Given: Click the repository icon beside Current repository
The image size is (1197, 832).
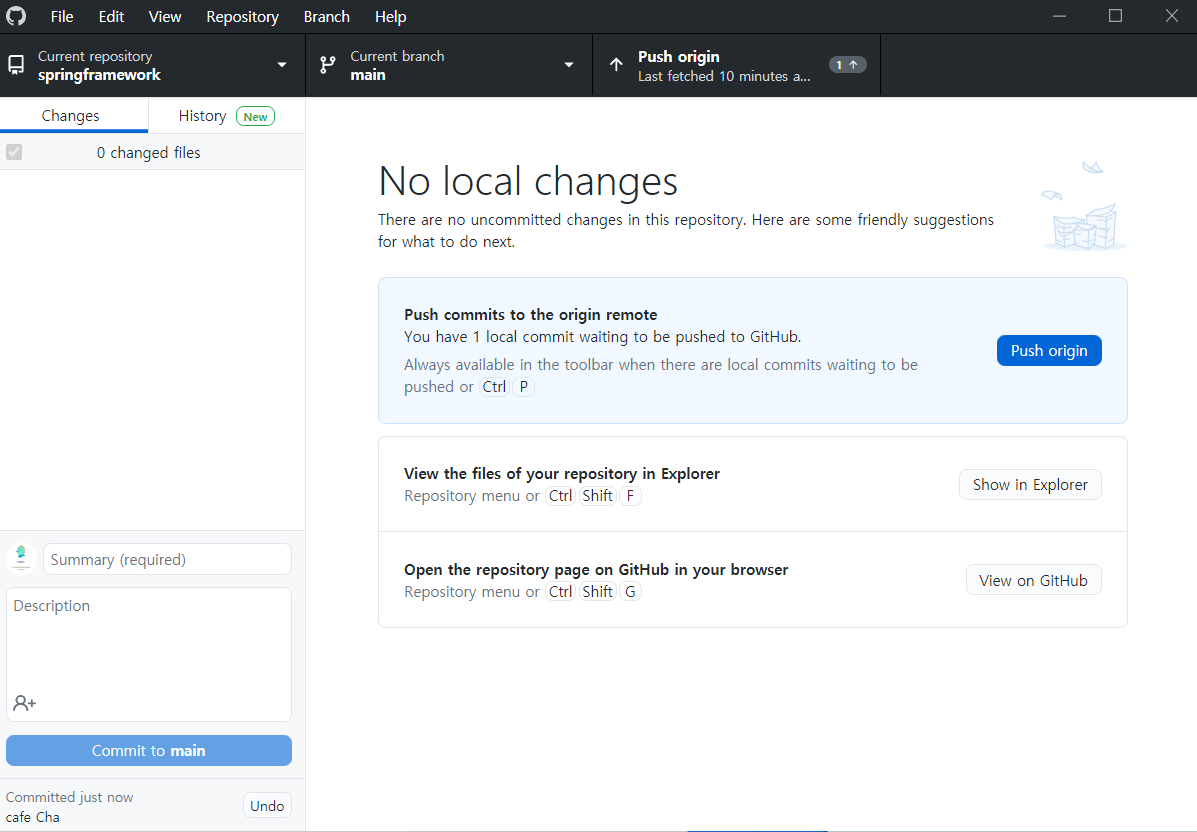Looking at the screenshot, I should tap(16, 66).
